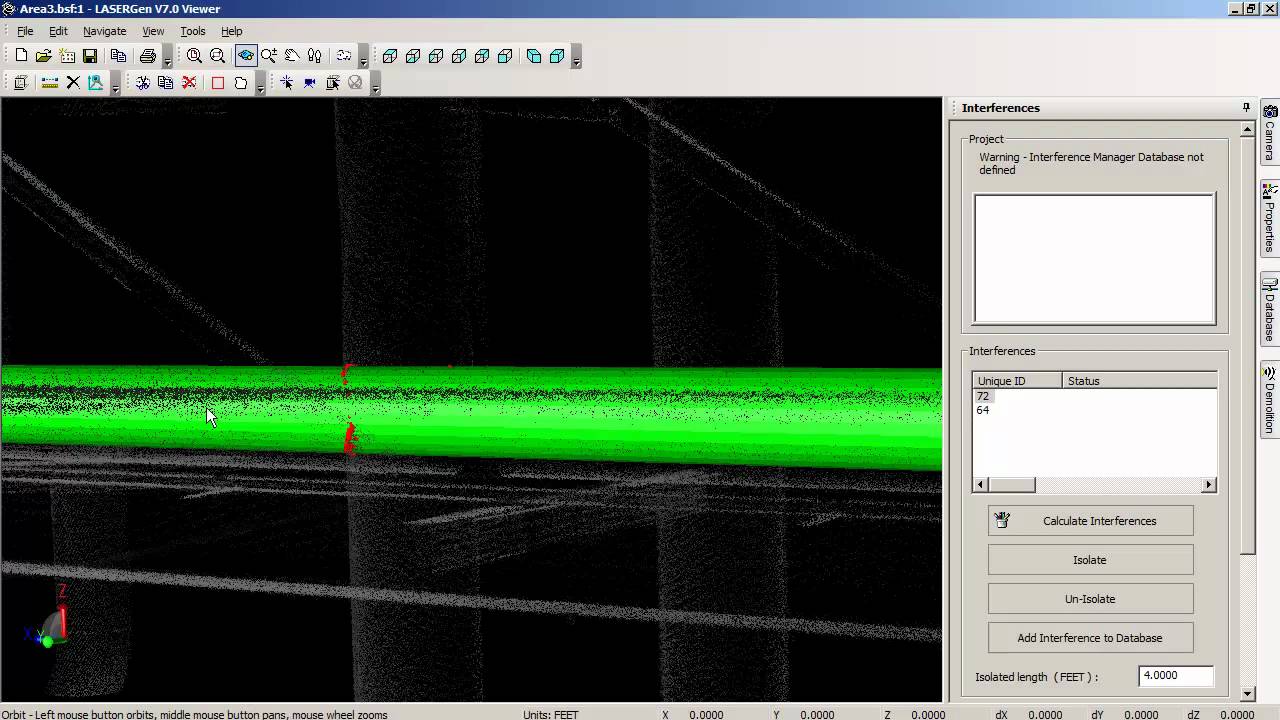Switch to the Demolition side tab
Image resolution: width=1280 pixels, height=720 pixels.
(1270, 398)
